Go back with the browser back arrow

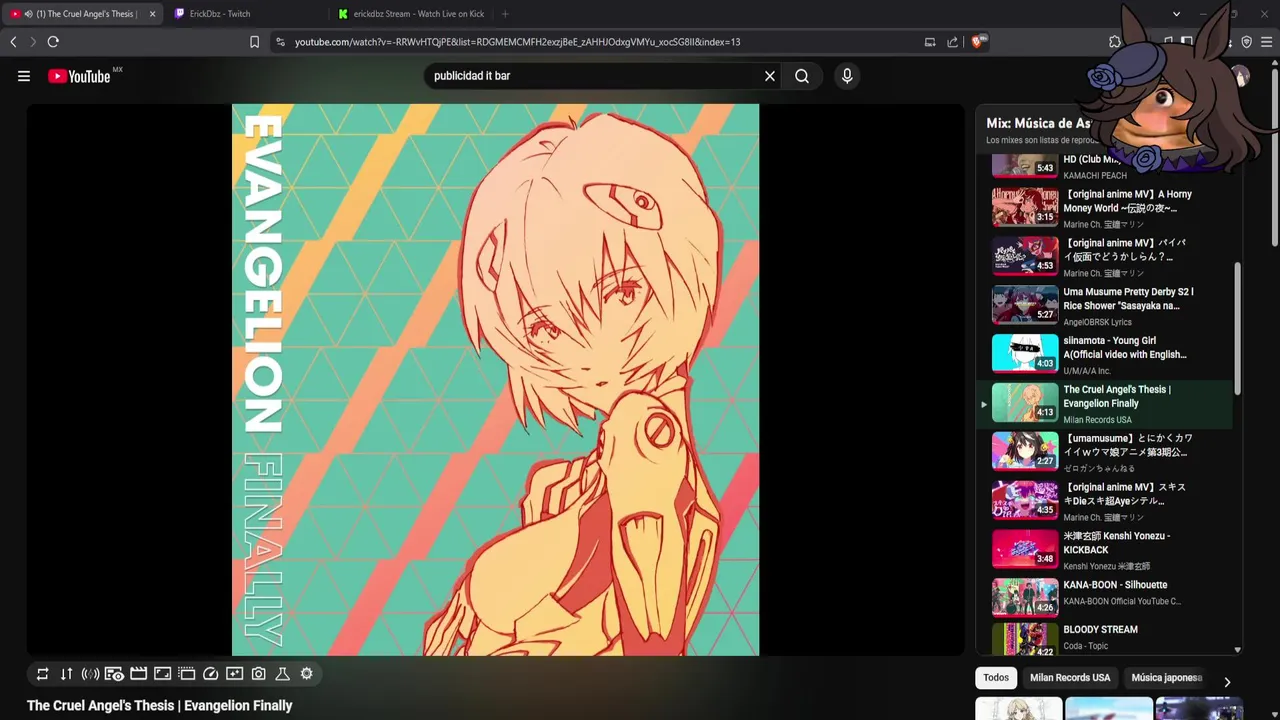(13, 42)
